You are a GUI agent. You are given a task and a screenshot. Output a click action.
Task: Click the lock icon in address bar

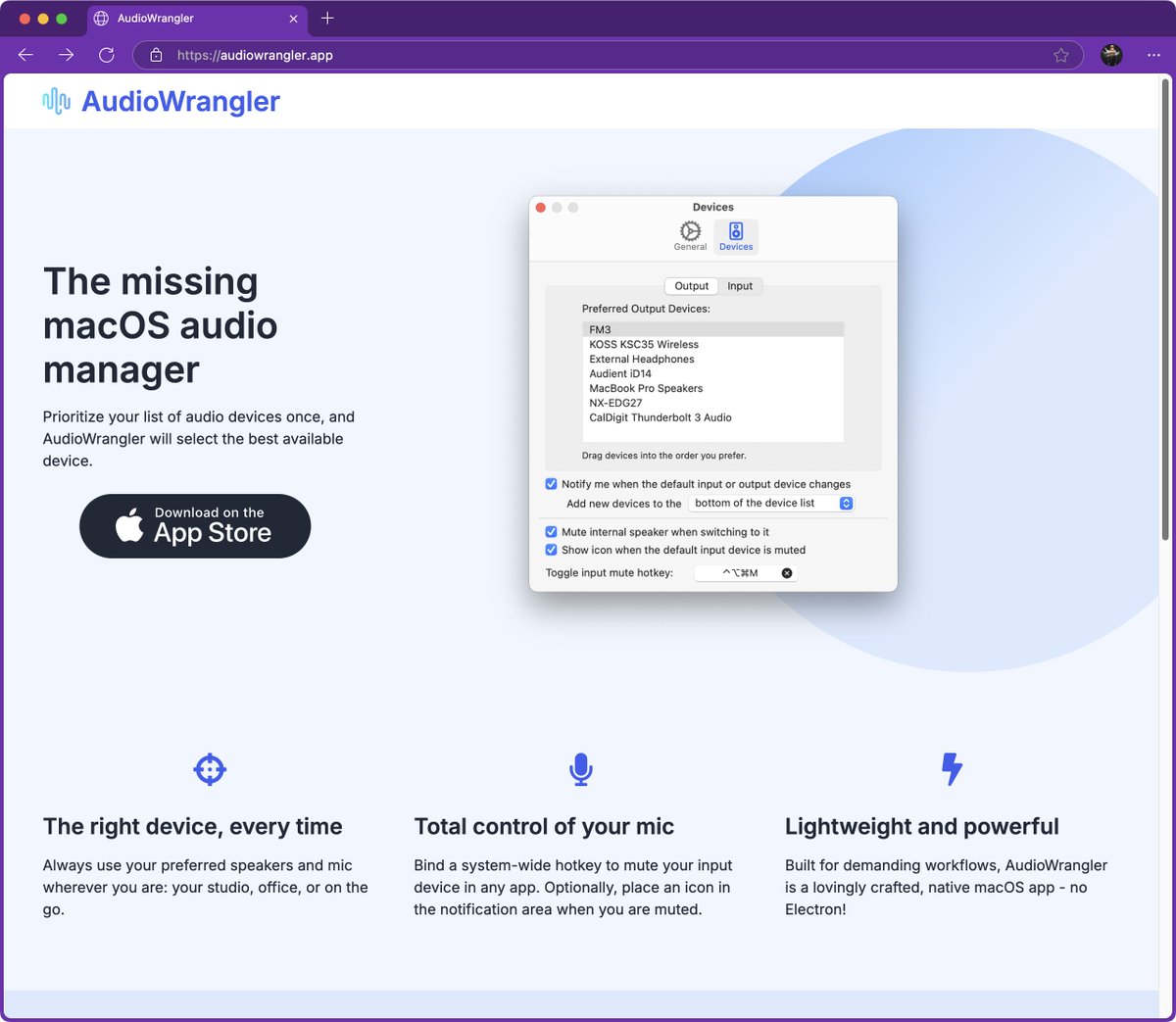156,55
